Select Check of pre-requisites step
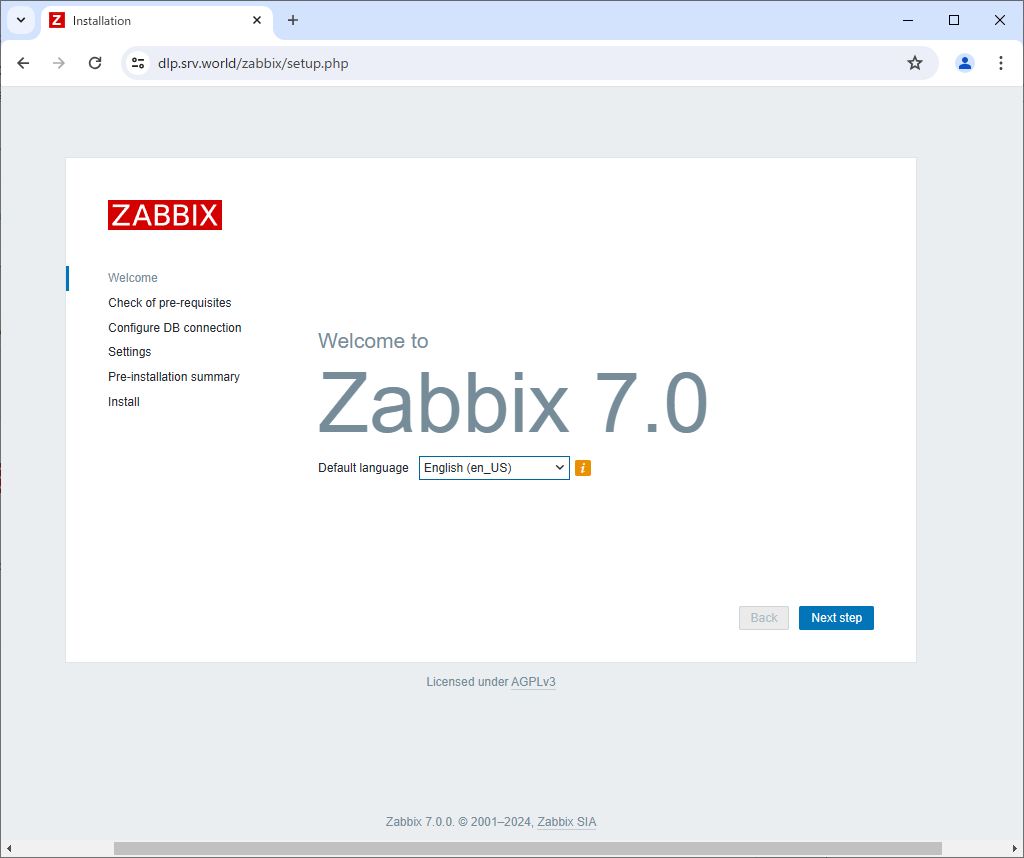 click(170, 303)
